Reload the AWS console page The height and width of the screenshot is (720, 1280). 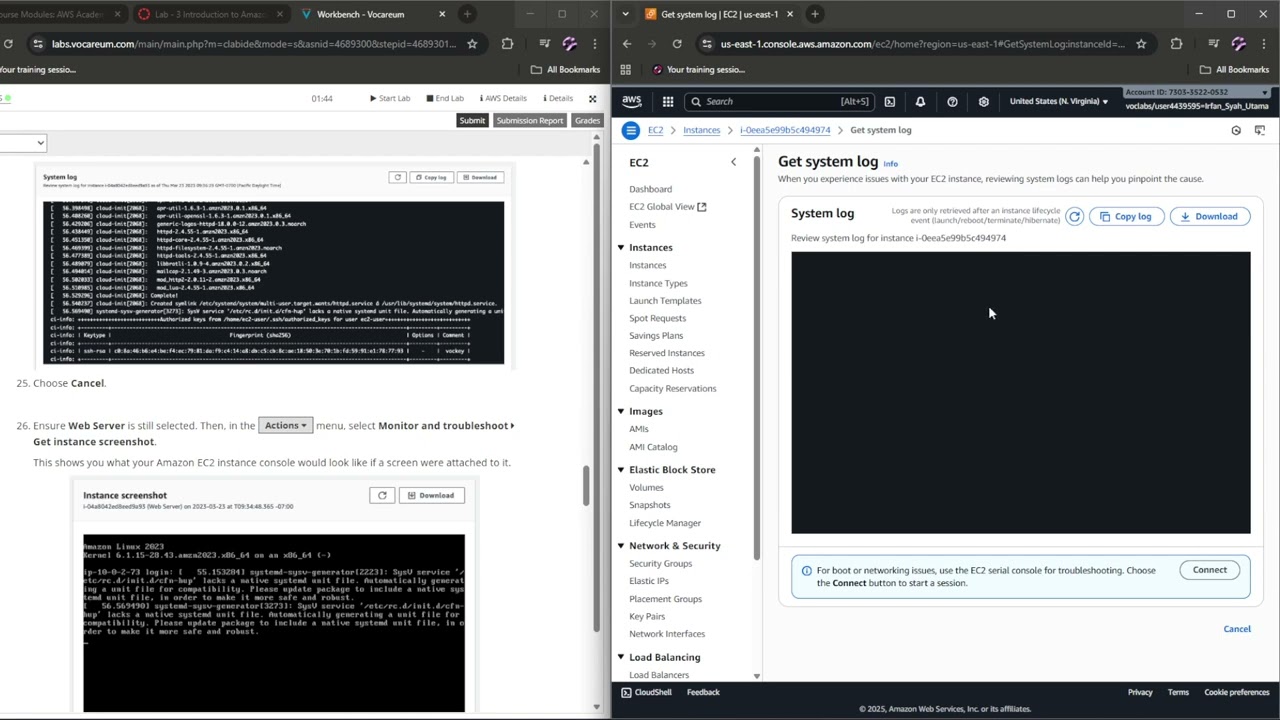(x=677, y=44)
